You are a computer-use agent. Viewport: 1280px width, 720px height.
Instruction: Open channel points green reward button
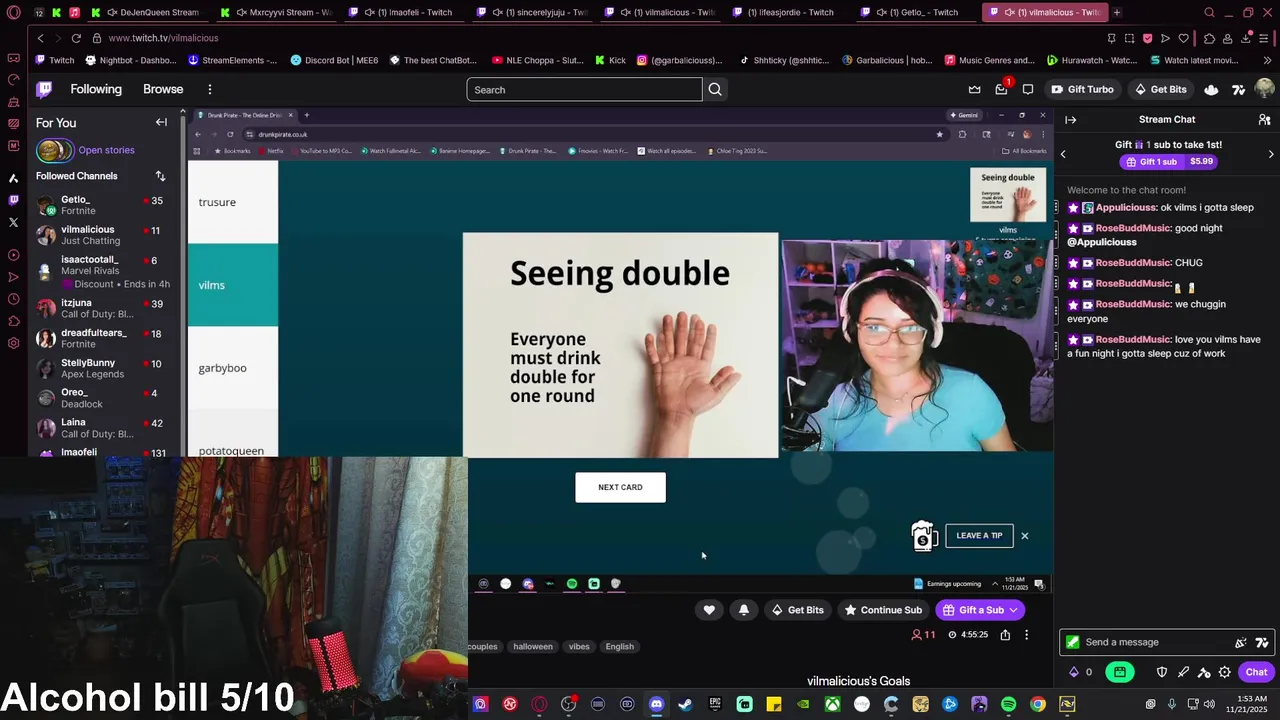[x=1120, y=672]
